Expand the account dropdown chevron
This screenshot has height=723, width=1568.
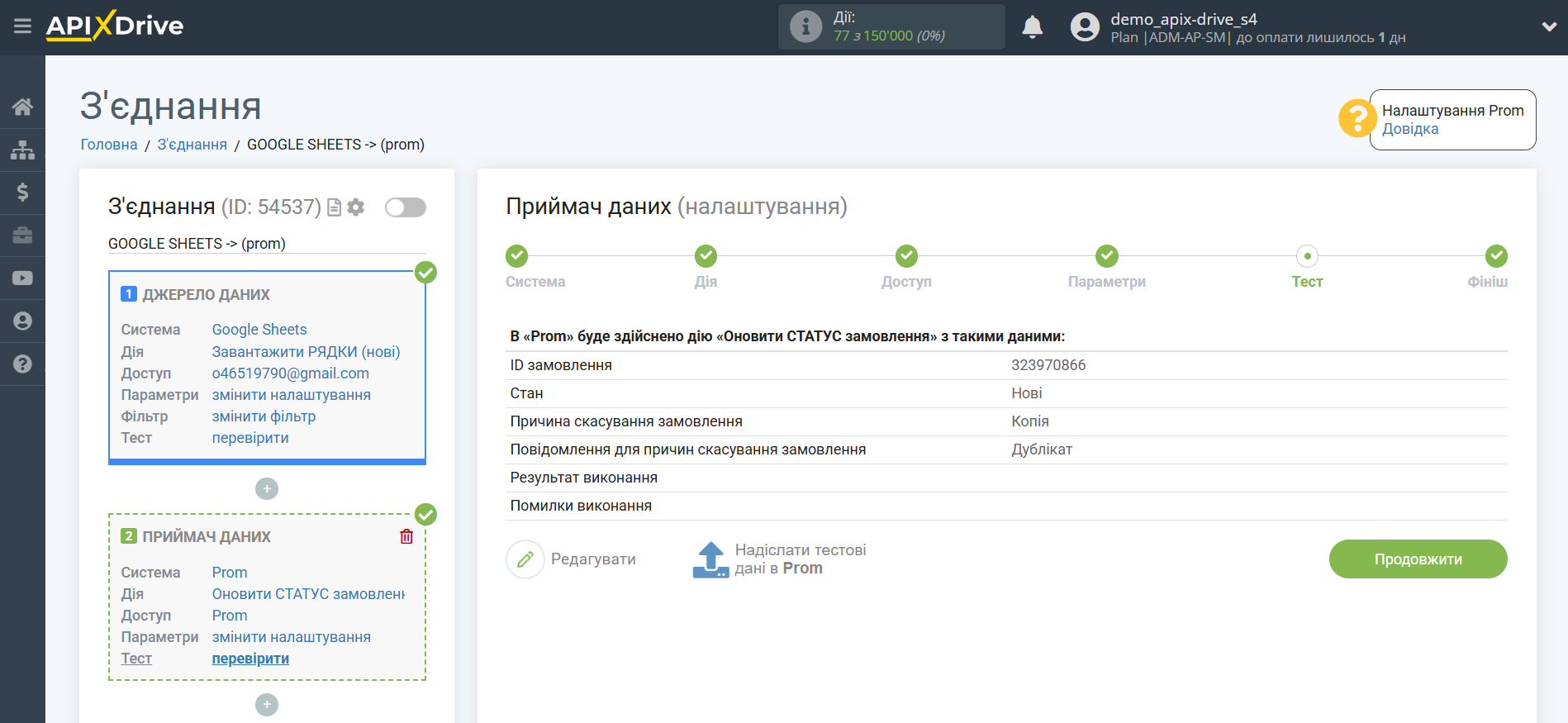1549,26
